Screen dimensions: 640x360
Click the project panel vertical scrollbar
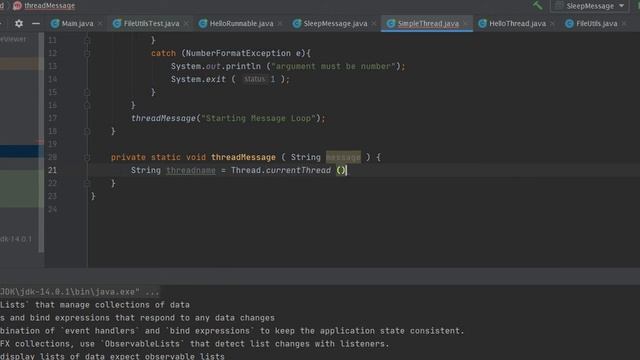[x=41, y=143]
